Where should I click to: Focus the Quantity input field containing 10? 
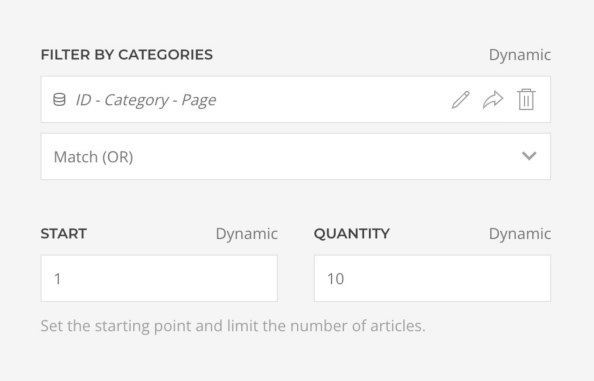point(432,278)
